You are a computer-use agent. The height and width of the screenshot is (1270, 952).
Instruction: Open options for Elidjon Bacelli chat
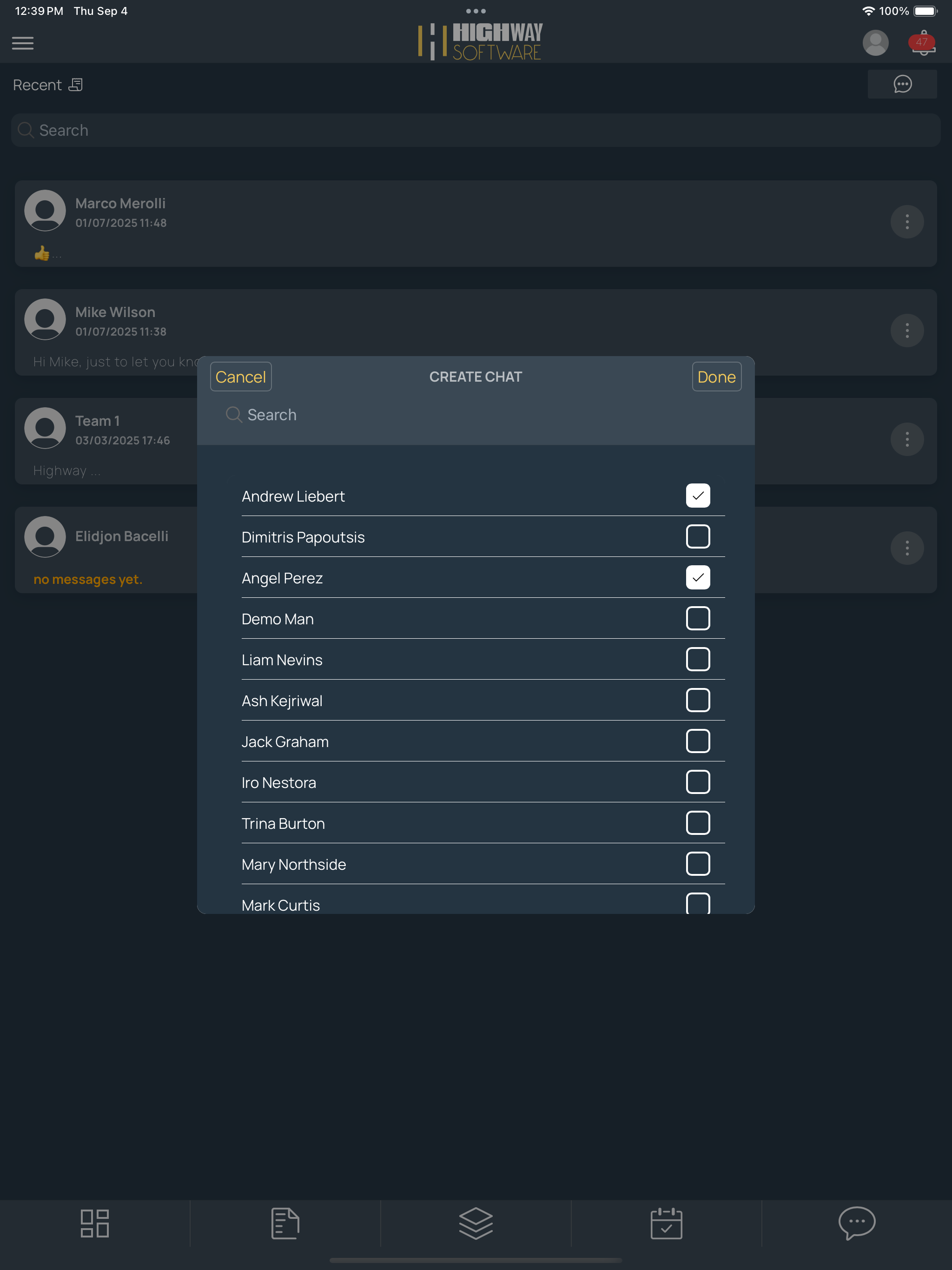pyautogui.click(x=906, y=548)
